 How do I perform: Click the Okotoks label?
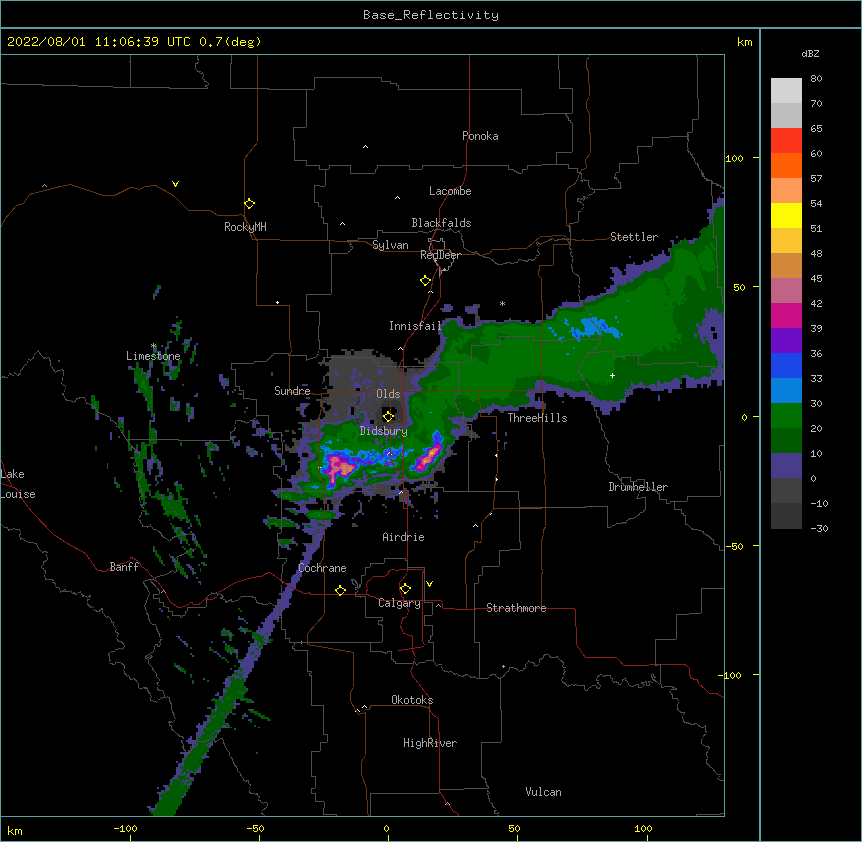[x=412, y=700]
